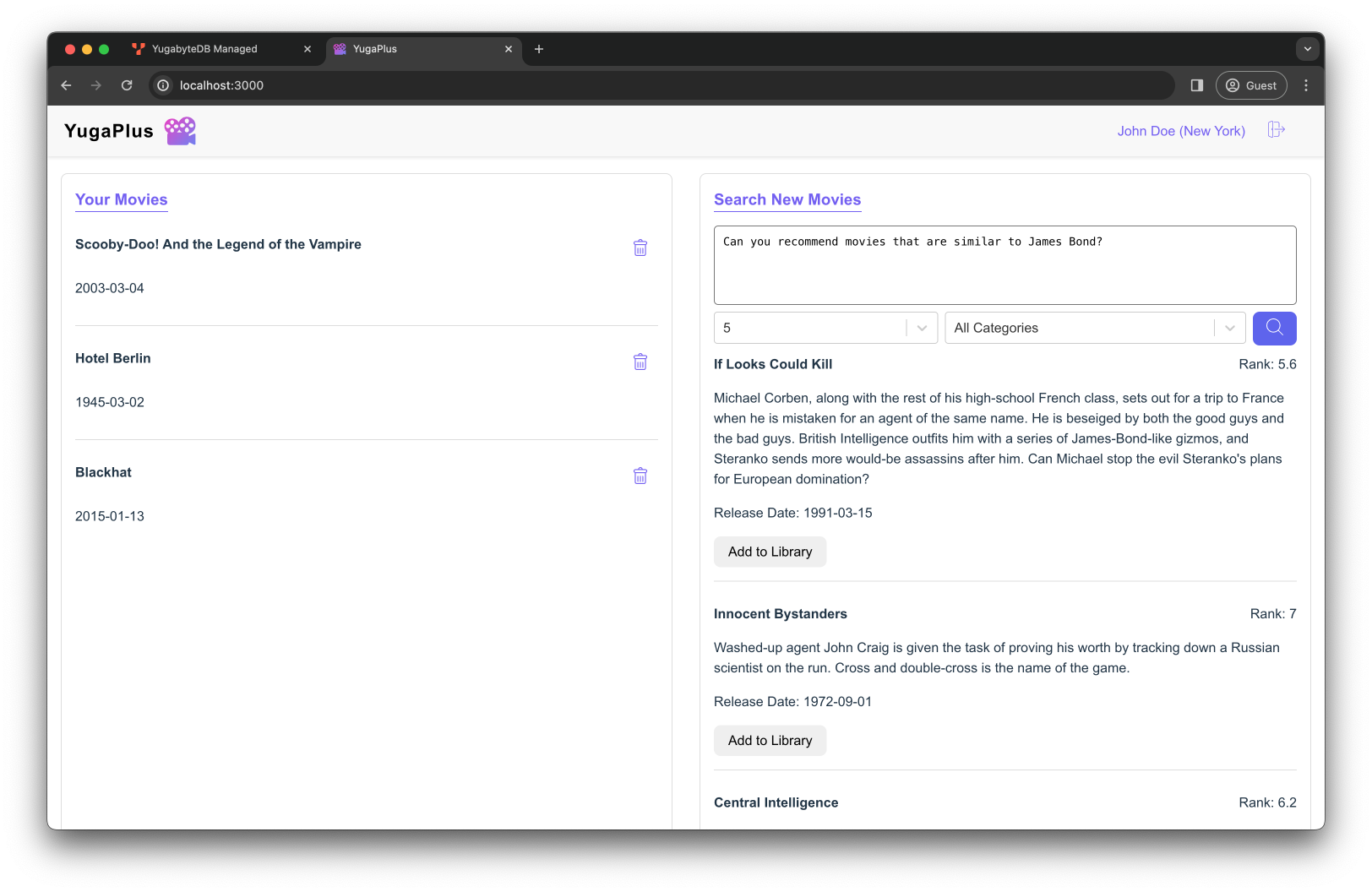Sign out using the logout icon
The image size is (1372, 892).
(x=1277, y=129)
